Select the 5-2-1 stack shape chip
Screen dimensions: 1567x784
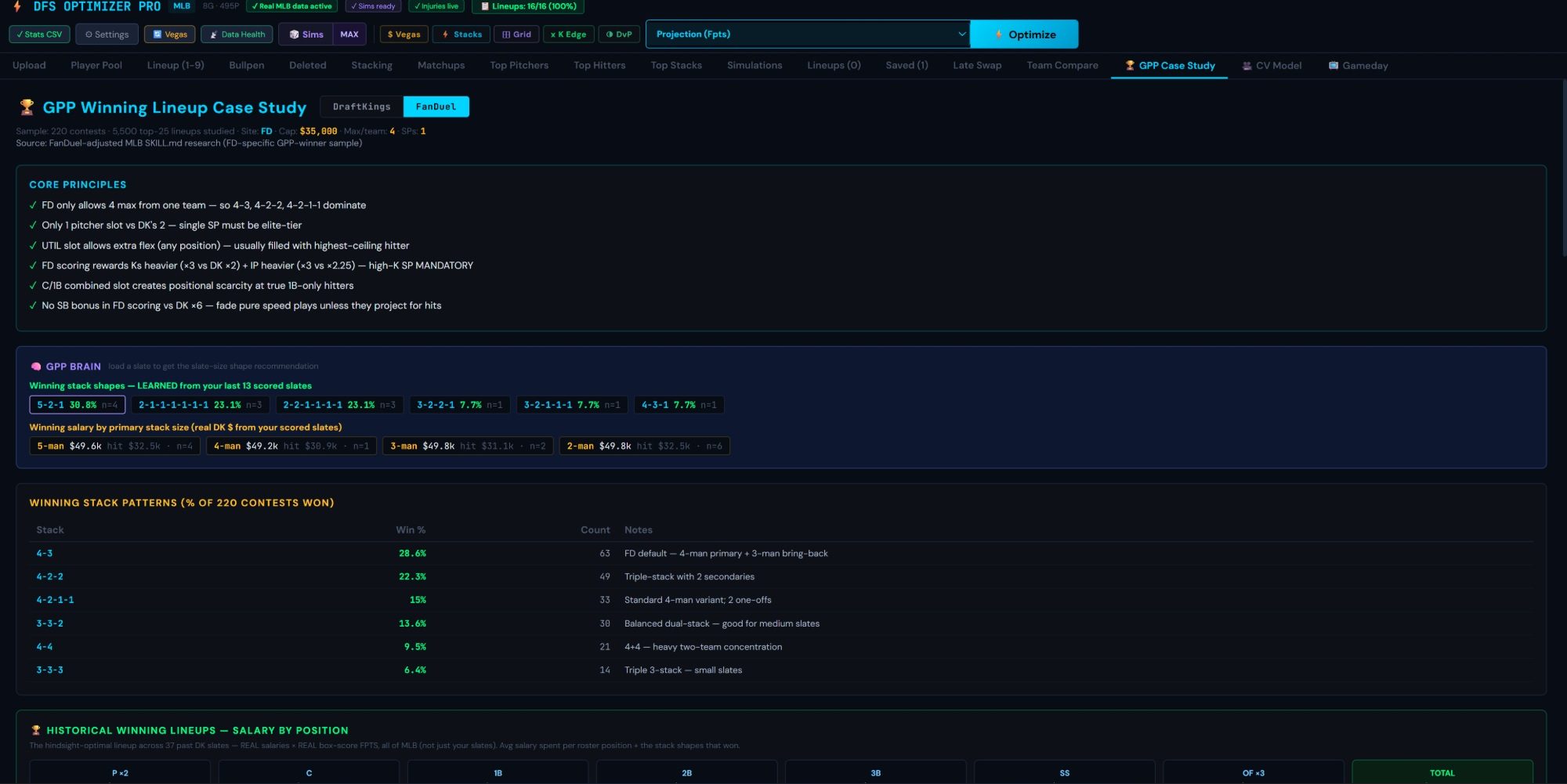77,405
